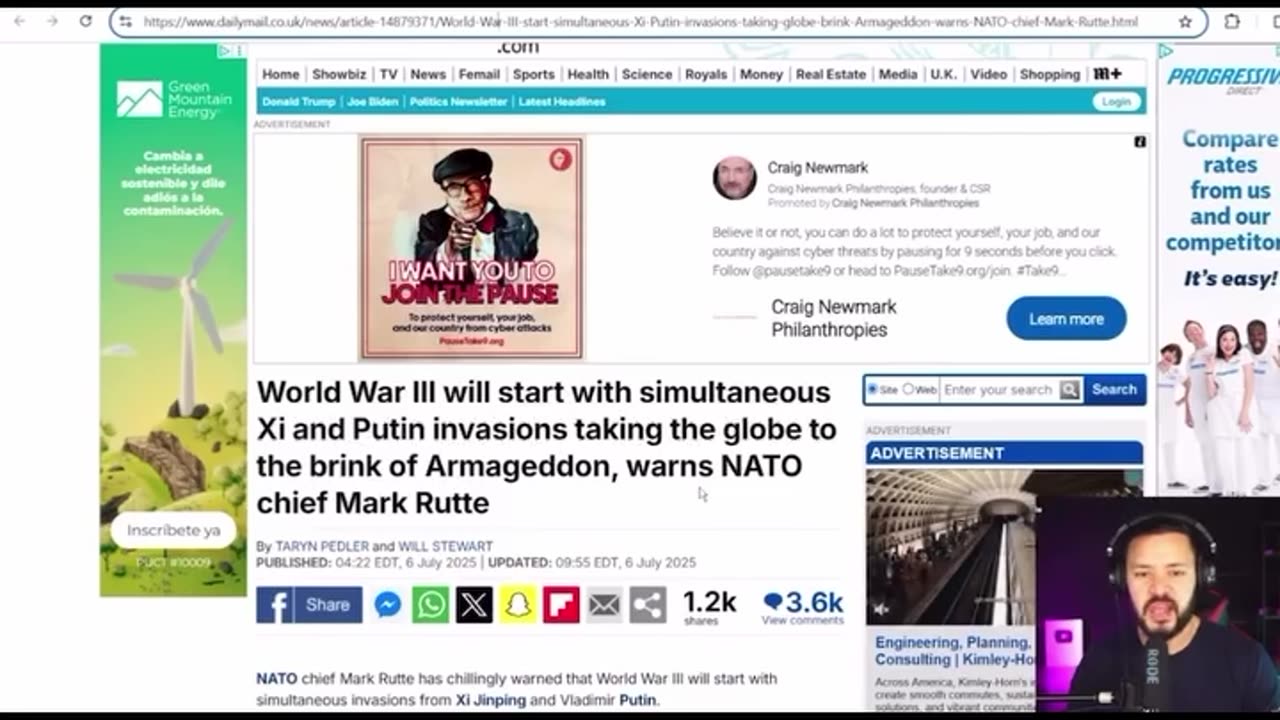The image size is (1280, 720).
Task: Open the Money section
Action: click(x=761, y=74)
